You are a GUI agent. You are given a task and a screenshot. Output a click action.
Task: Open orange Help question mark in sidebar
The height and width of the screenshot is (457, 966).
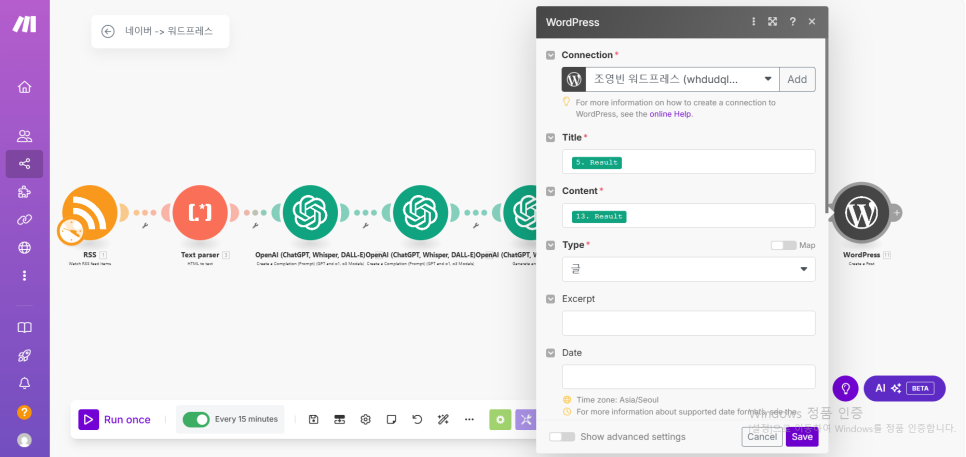point(24,412)
